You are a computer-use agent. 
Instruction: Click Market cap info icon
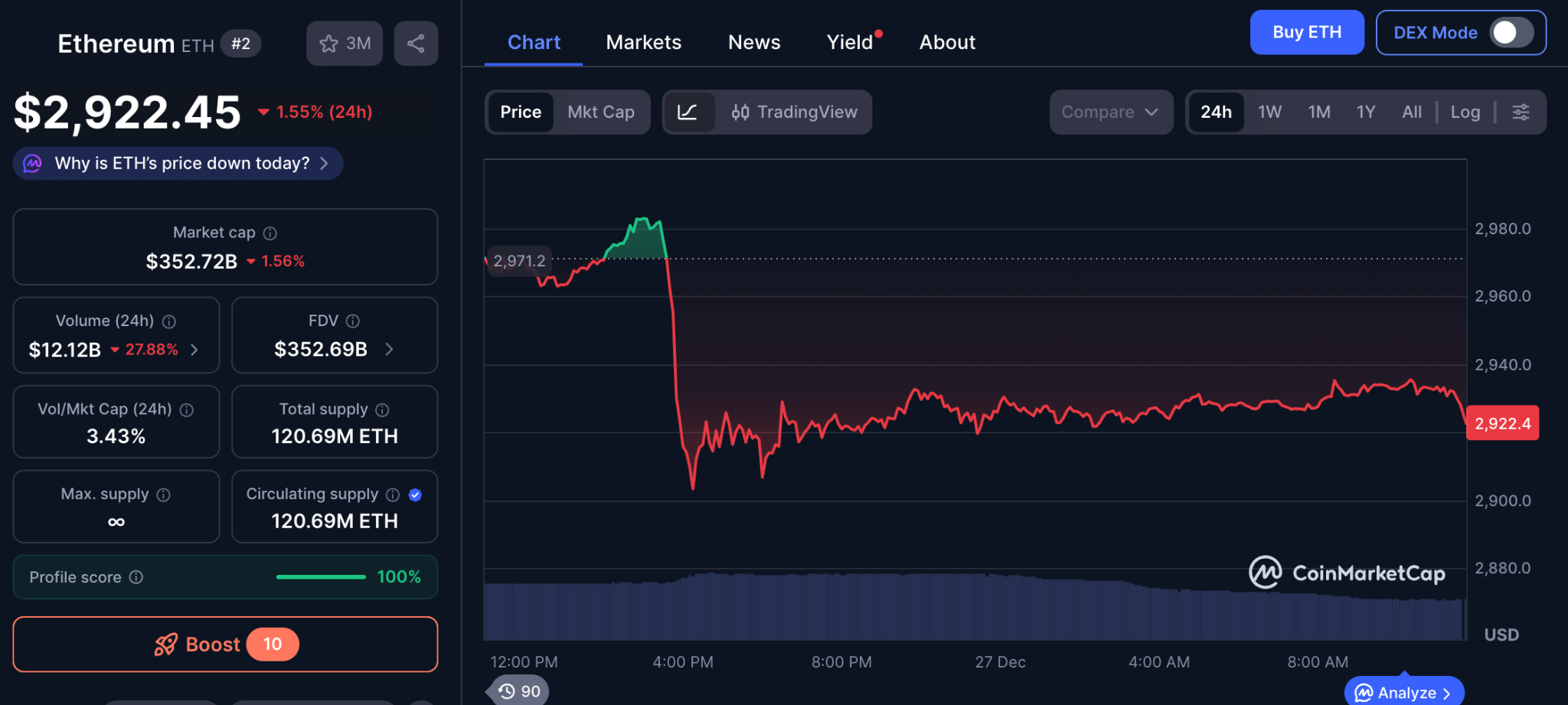(x=270, y=233)
